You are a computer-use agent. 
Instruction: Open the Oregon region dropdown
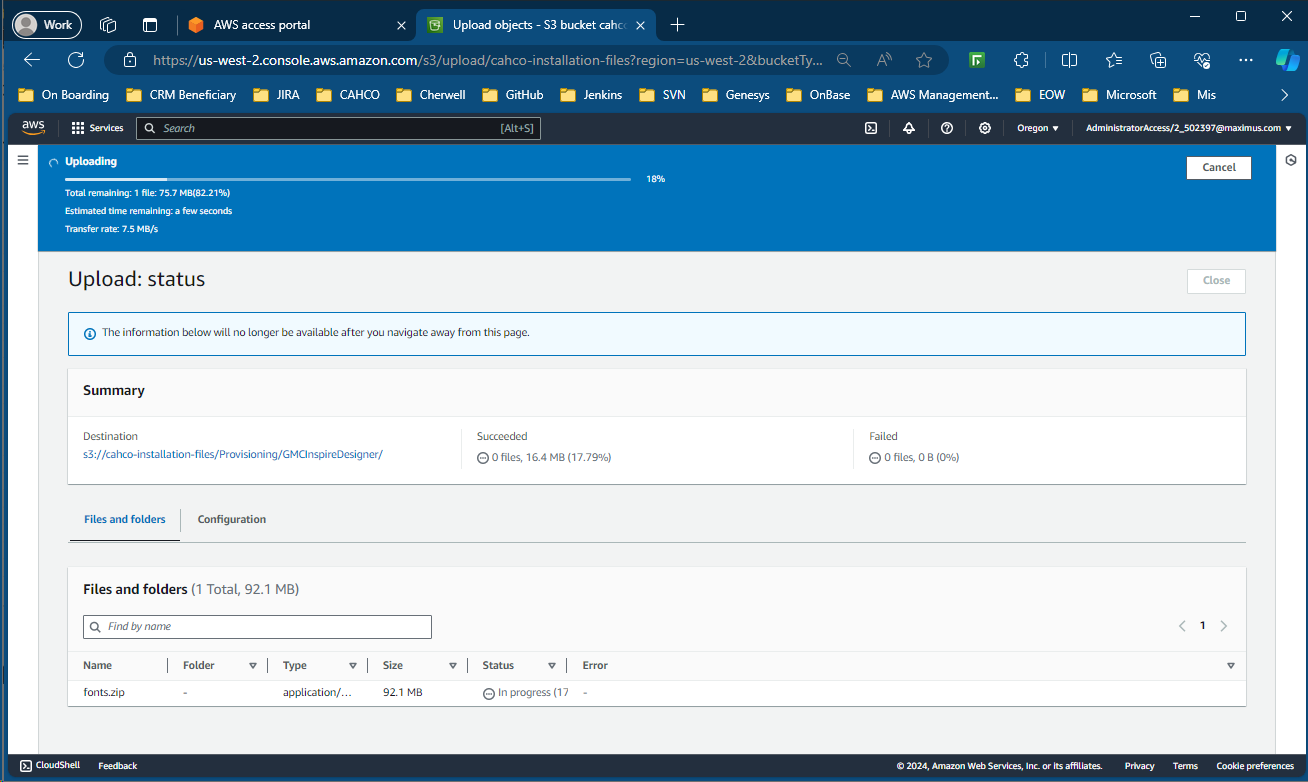point(1038,128)
